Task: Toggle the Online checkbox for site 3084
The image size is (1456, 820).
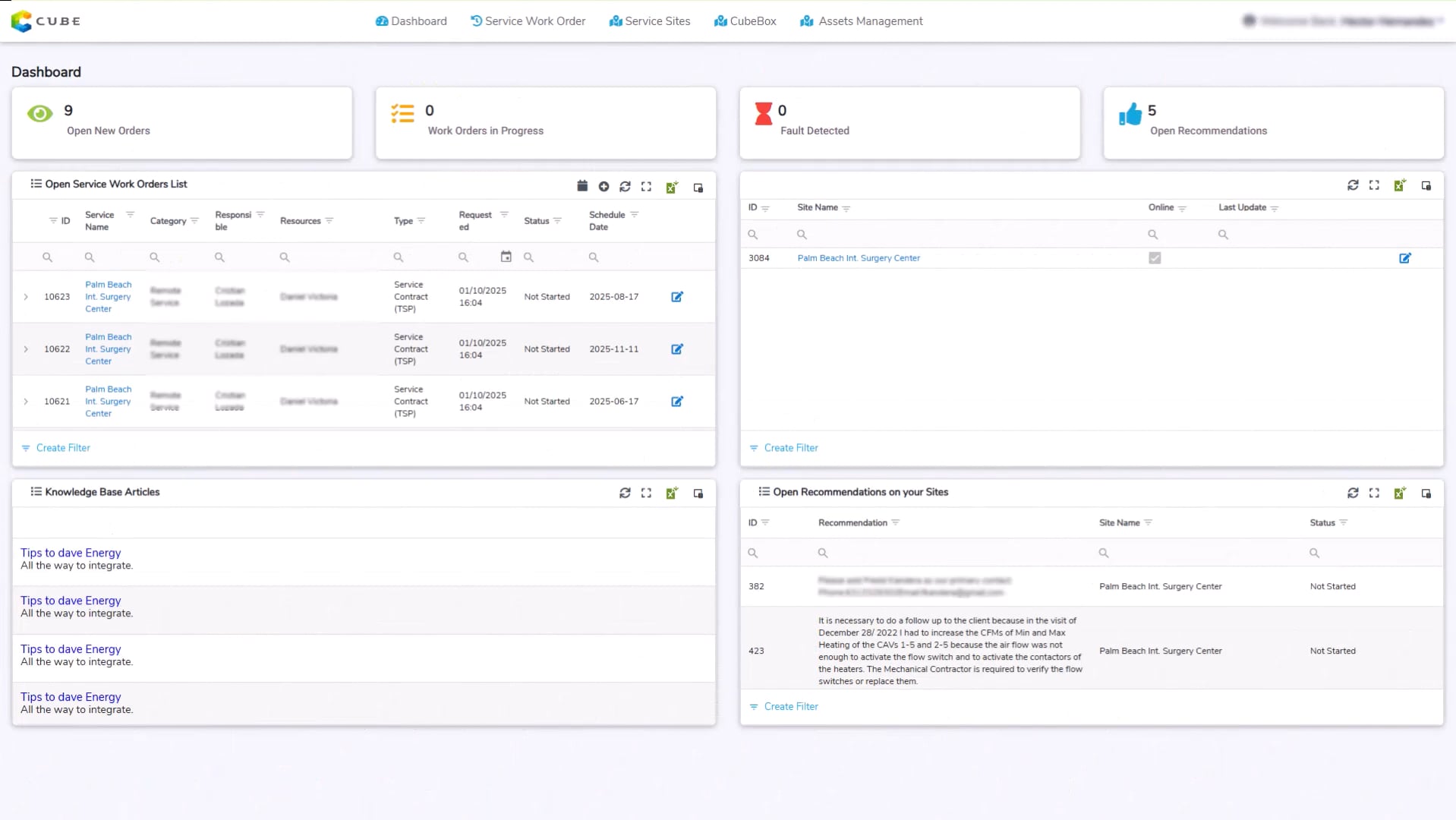Action: click(x=1155, y=257)
